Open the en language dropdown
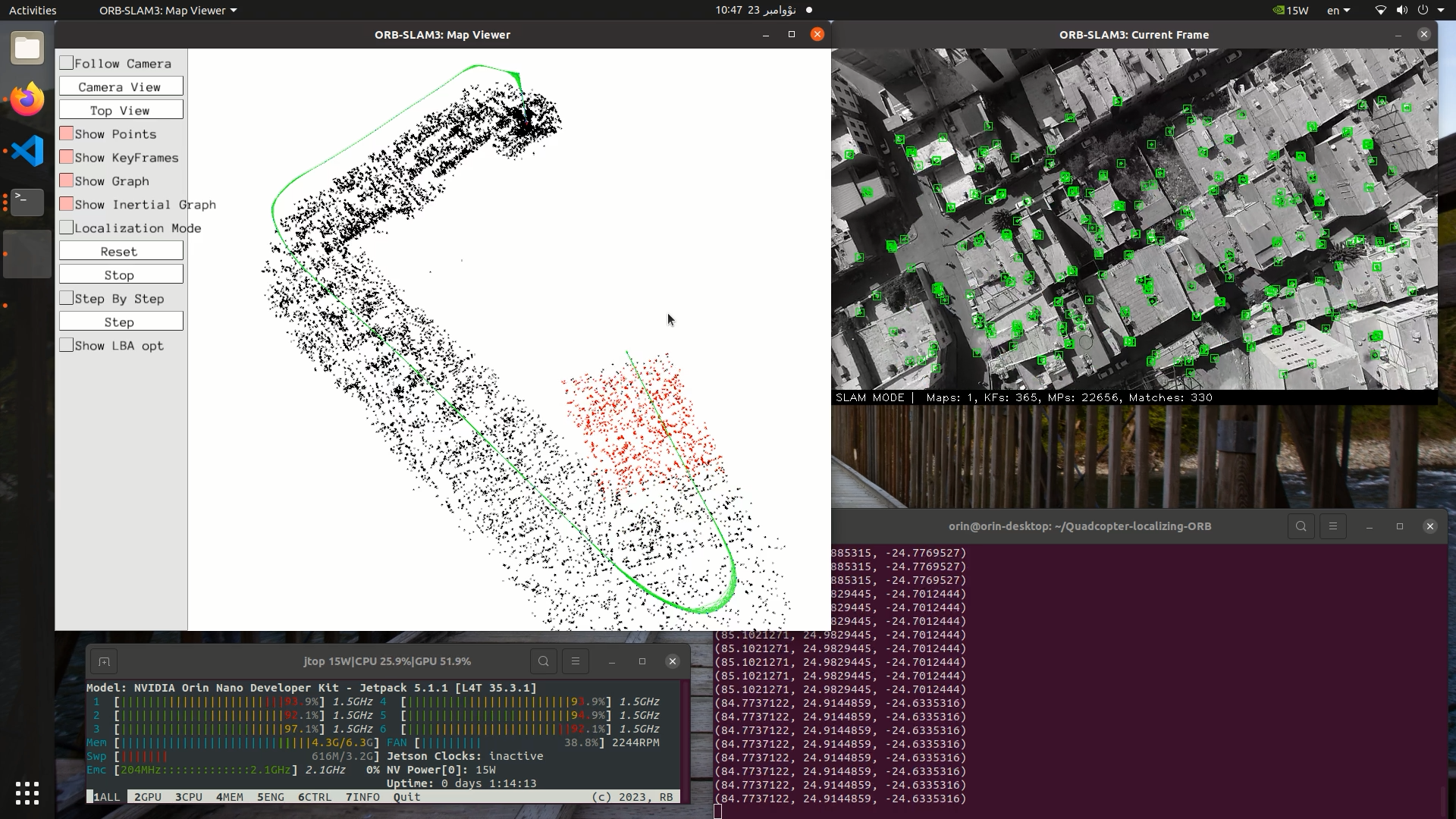 click(1338, 11)
